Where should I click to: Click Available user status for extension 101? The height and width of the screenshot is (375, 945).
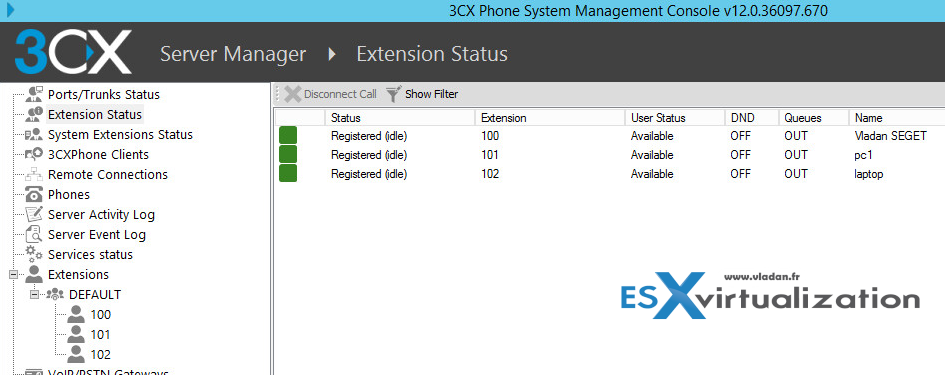(x=651, y=155)
